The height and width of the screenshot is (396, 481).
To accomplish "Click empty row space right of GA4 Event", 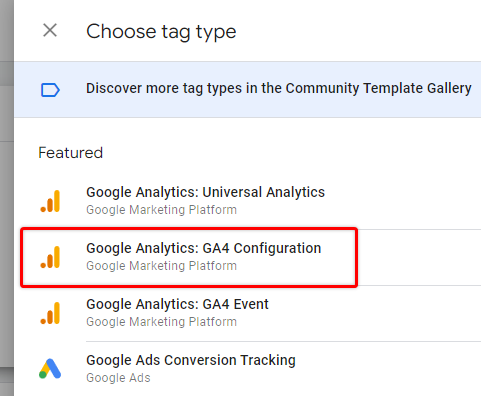I will tap(373, 313).
